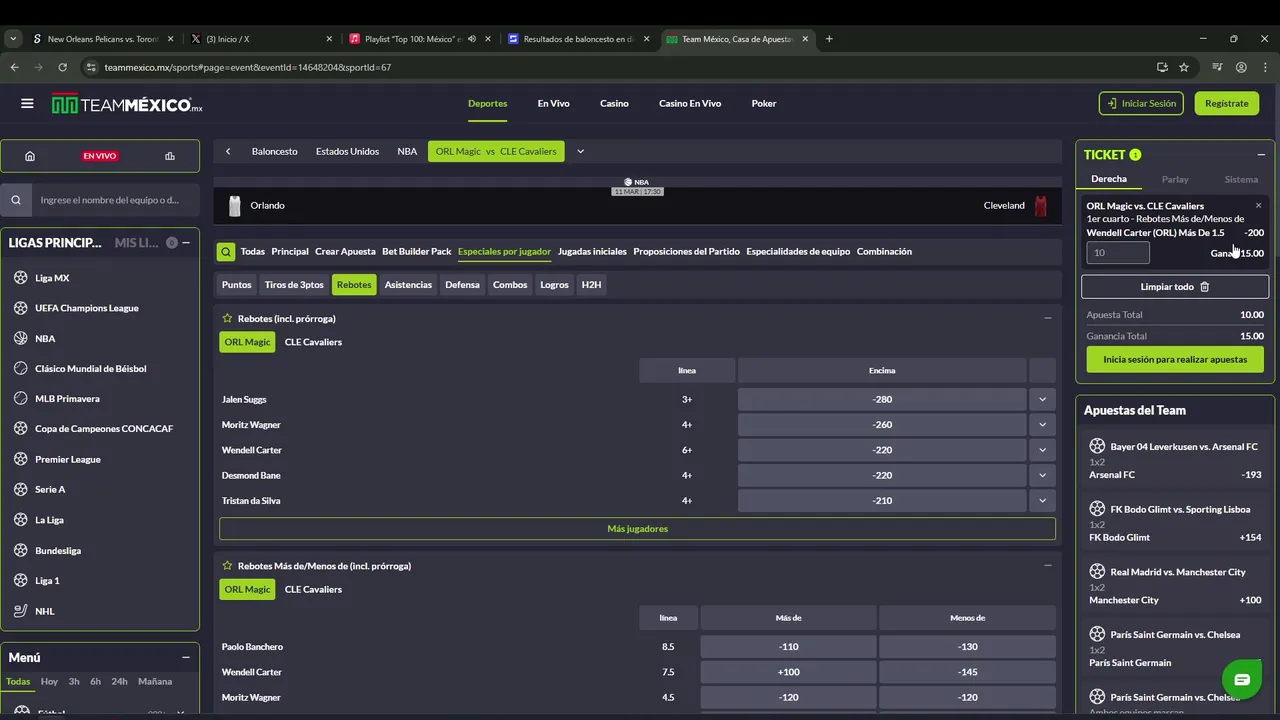This screenshot has width=1280, height=720.
Task: Select the Asistencias market filter
Action: [x=408, y=285]
